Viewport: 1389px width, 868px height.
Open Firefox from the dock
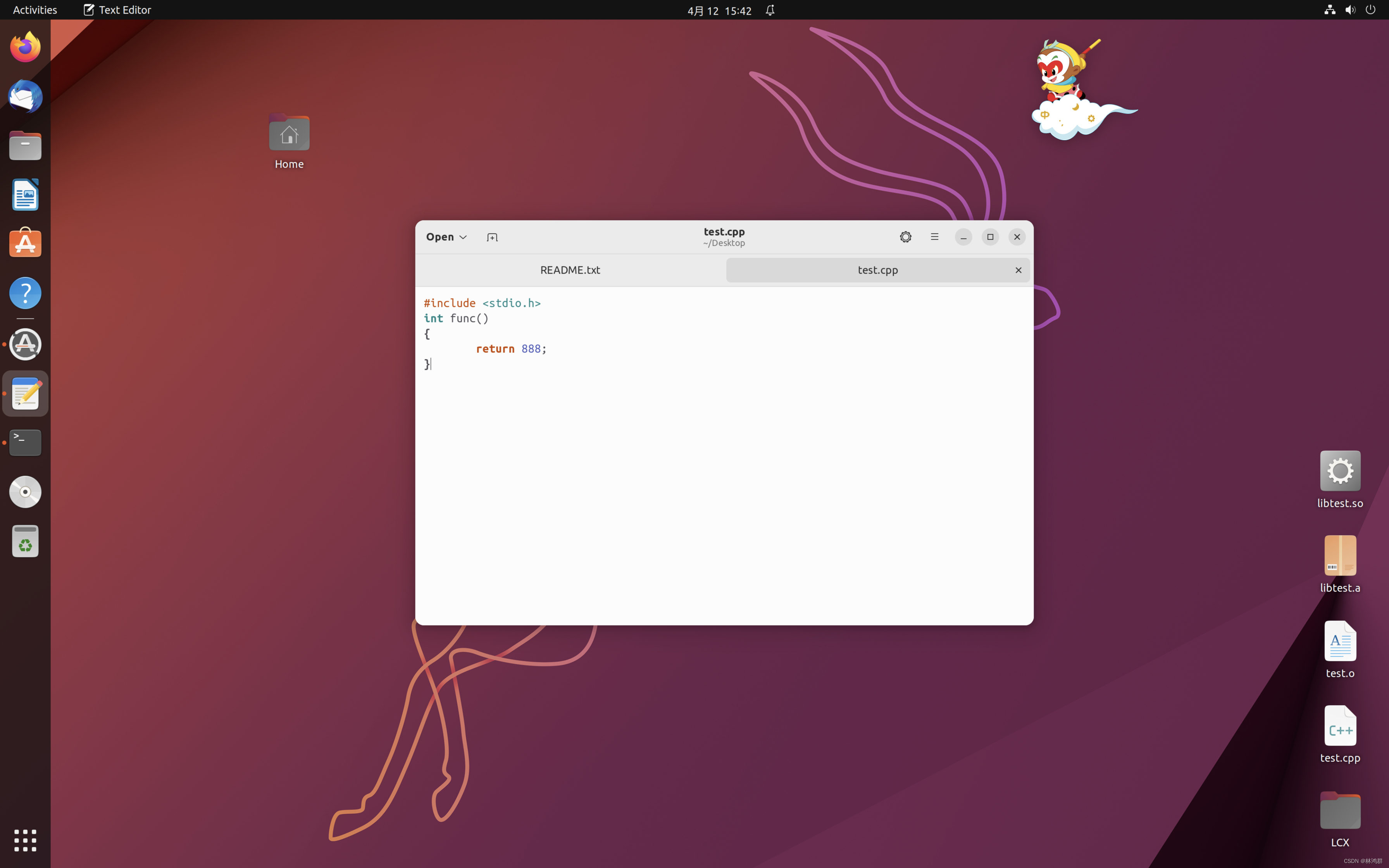[25, 47]
